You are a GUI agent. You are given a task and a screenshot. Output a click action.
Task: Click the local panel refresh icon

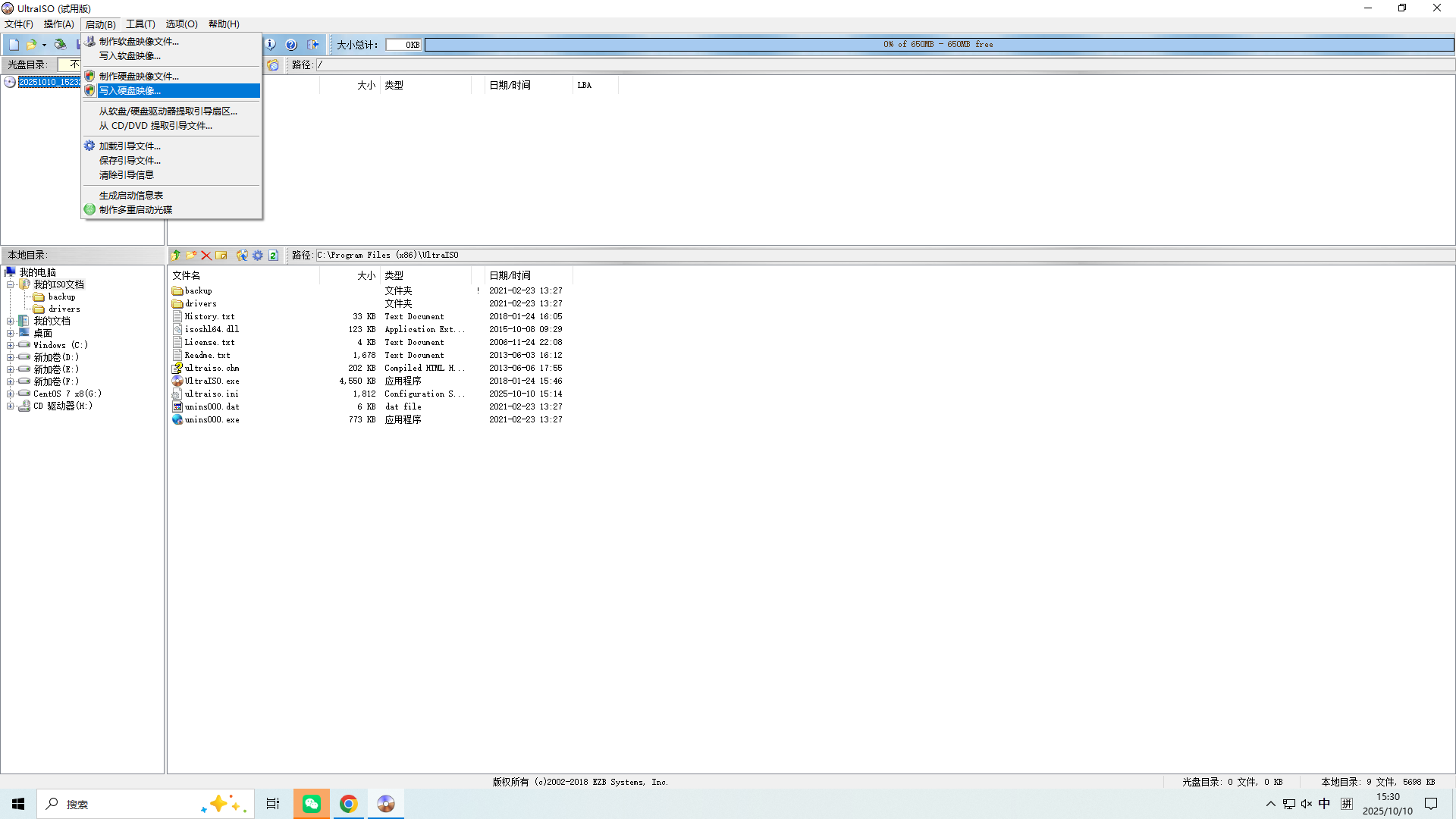point(273,256)
